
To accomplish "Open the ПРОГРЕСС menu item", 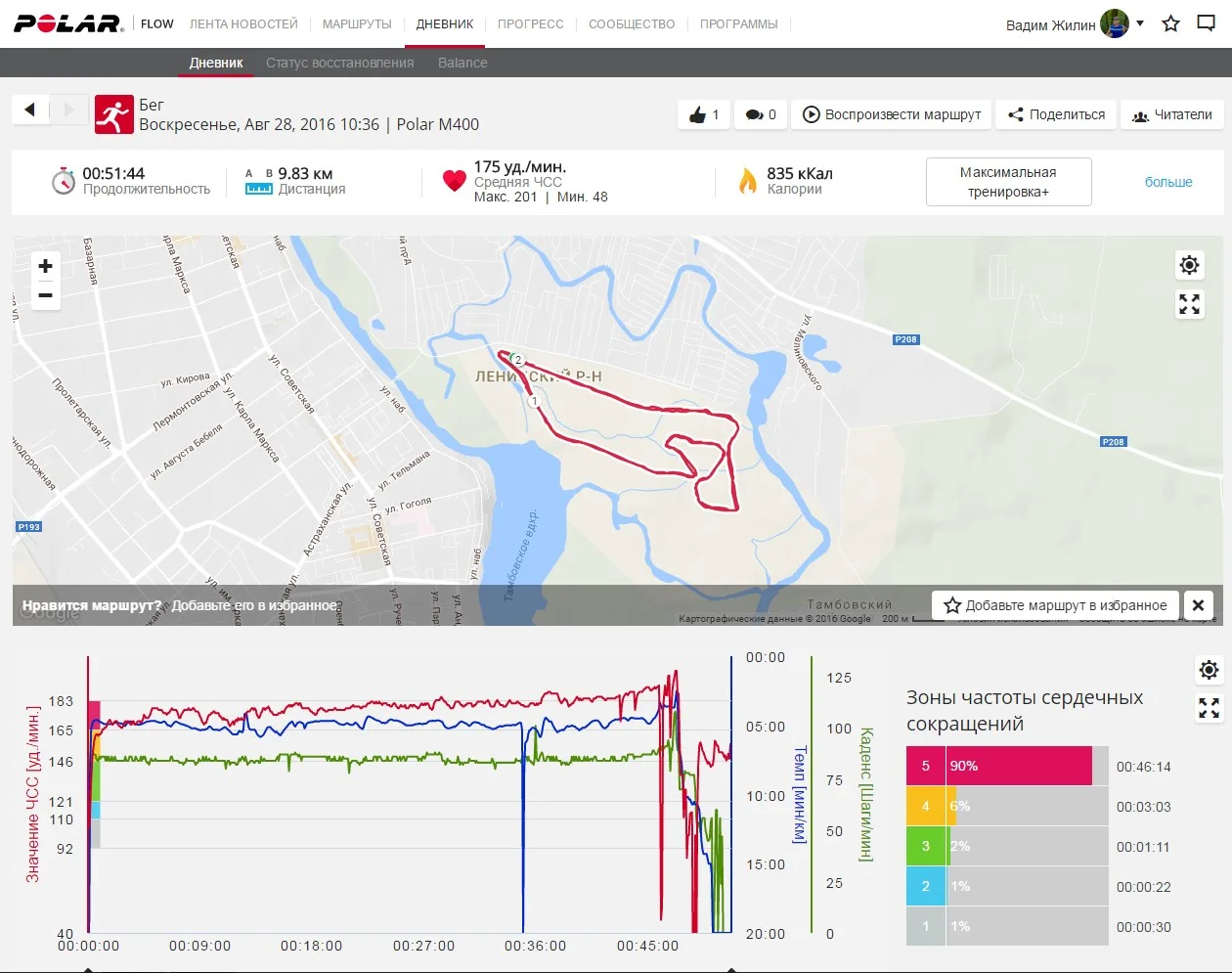I will (530, 23).
